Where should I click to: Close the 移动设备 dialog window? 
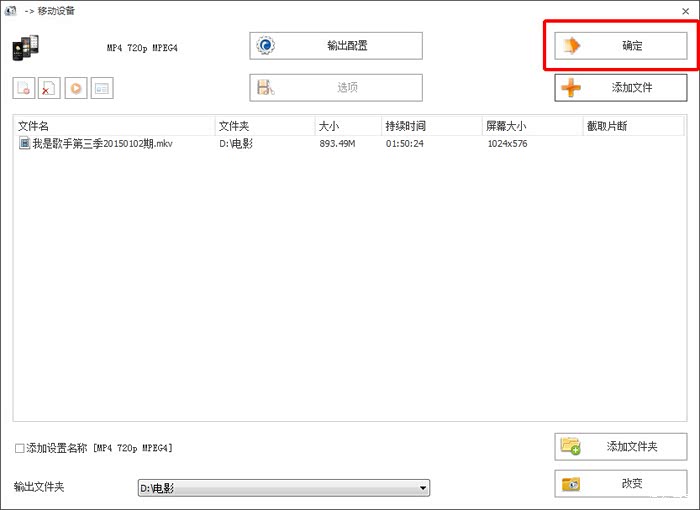tap(686, 11)
